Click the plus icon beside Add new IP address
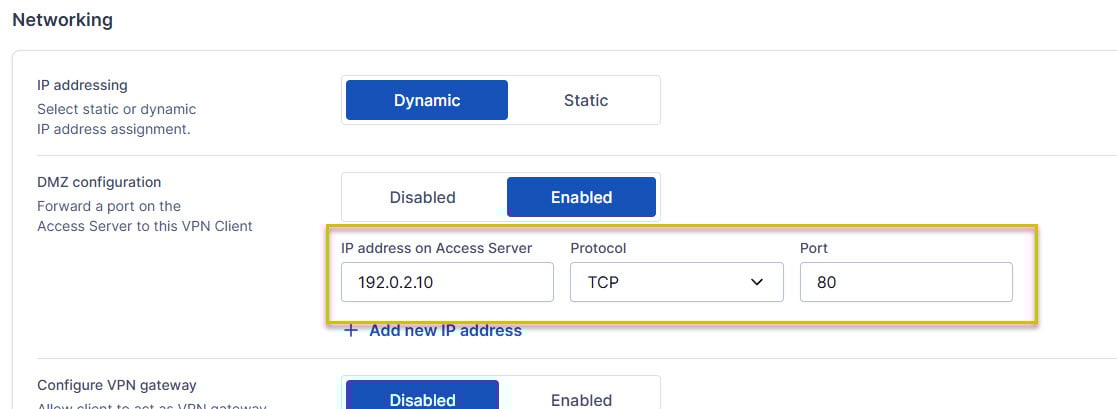 coord(351,331)
